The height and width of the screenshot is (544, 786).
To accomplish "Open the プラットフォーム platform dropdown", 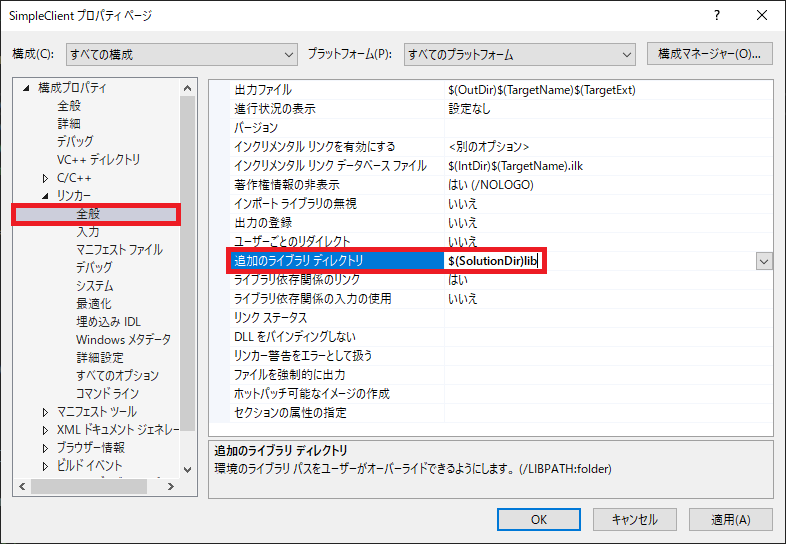I will click(x=519, y=54).
